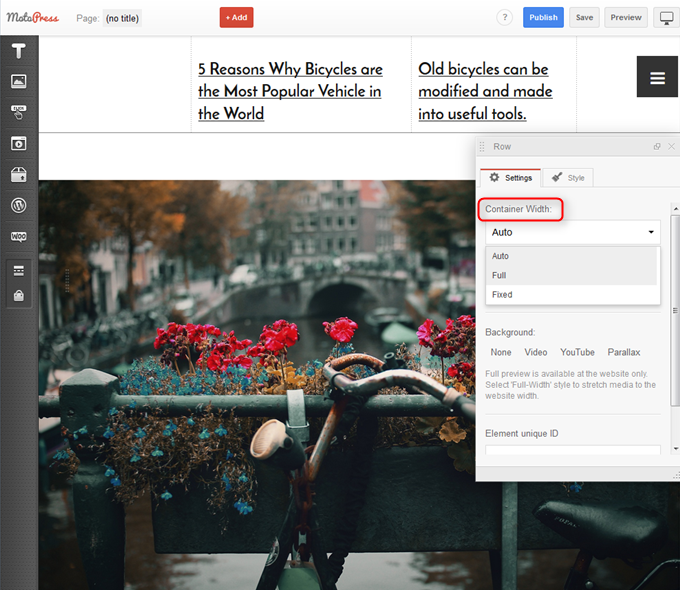The image size is (680, 590).
Task: Click the Background label
Action: click(x=510, y=332)
